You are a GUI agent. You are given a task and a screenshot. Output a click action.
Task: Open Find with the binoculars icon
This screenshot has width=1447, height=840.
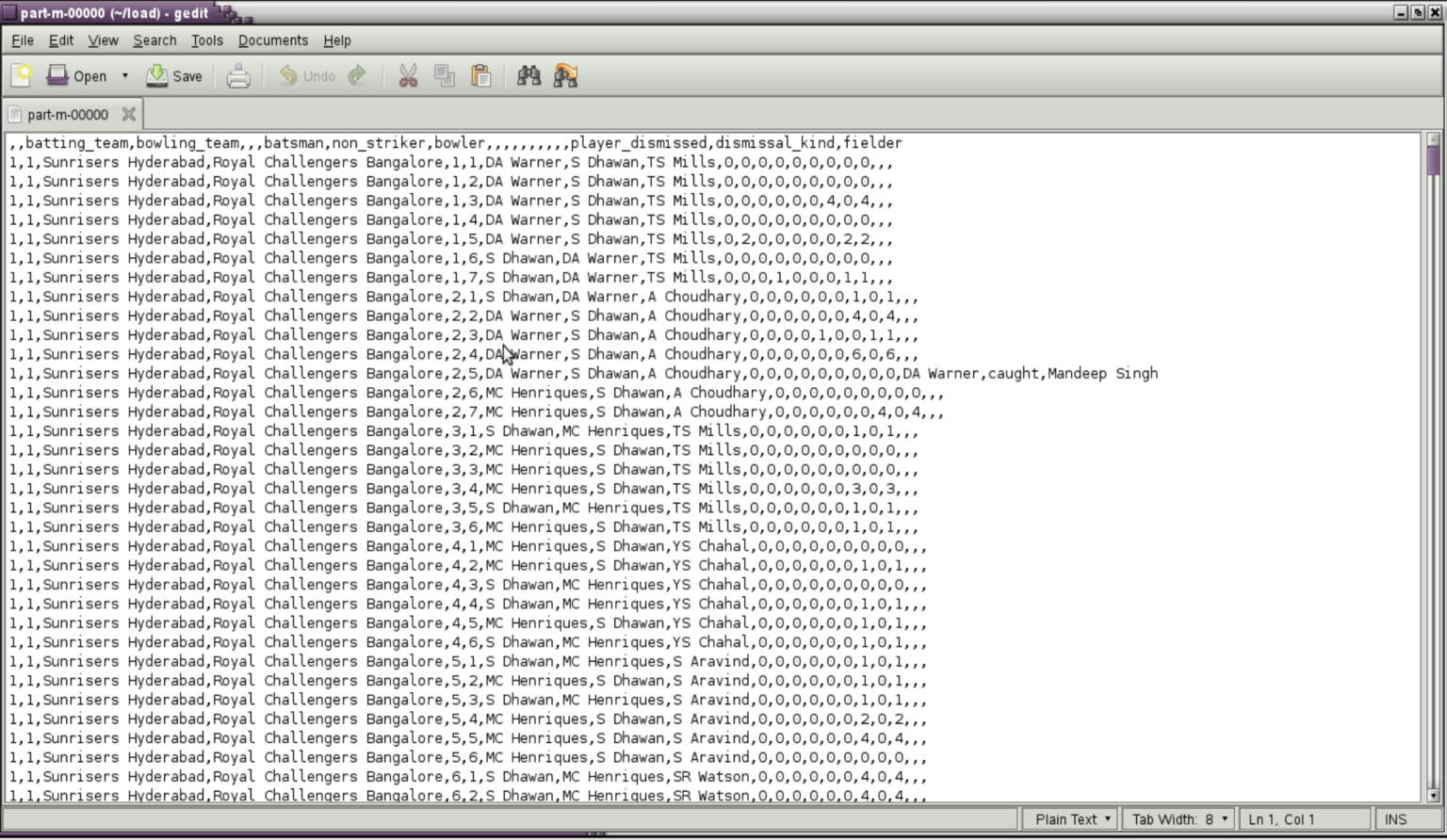(529, 75)
